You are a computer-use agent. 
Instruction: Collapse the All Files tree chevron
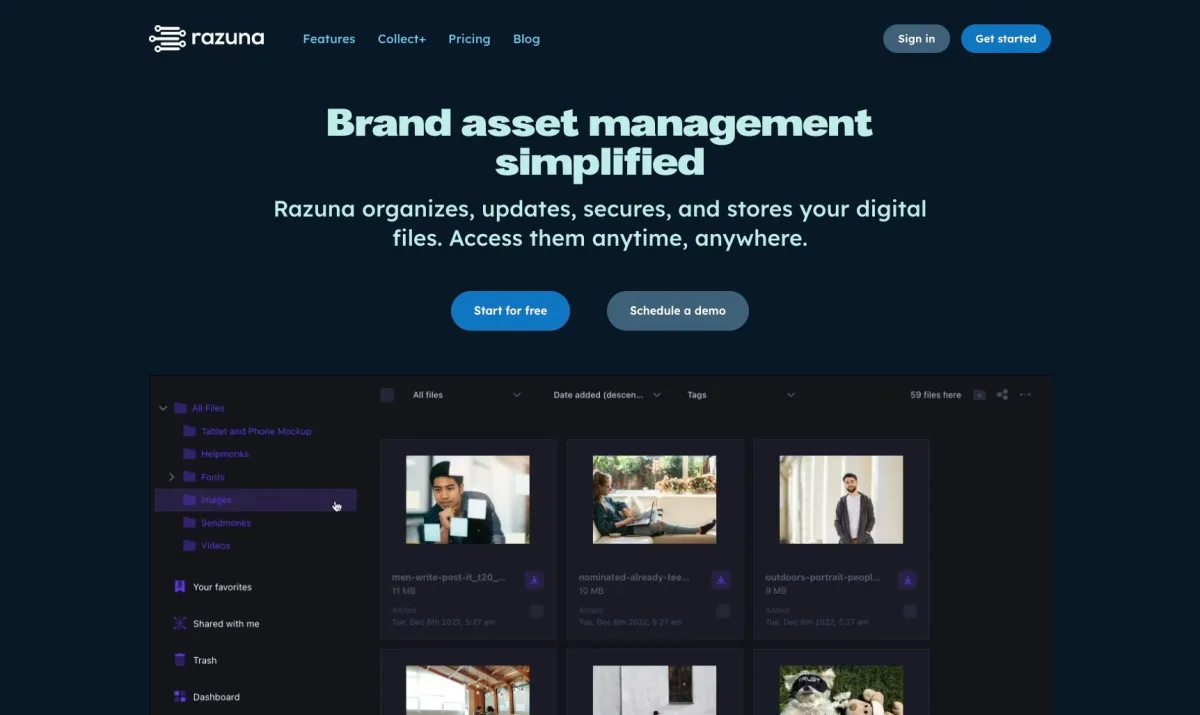[163, 408]
